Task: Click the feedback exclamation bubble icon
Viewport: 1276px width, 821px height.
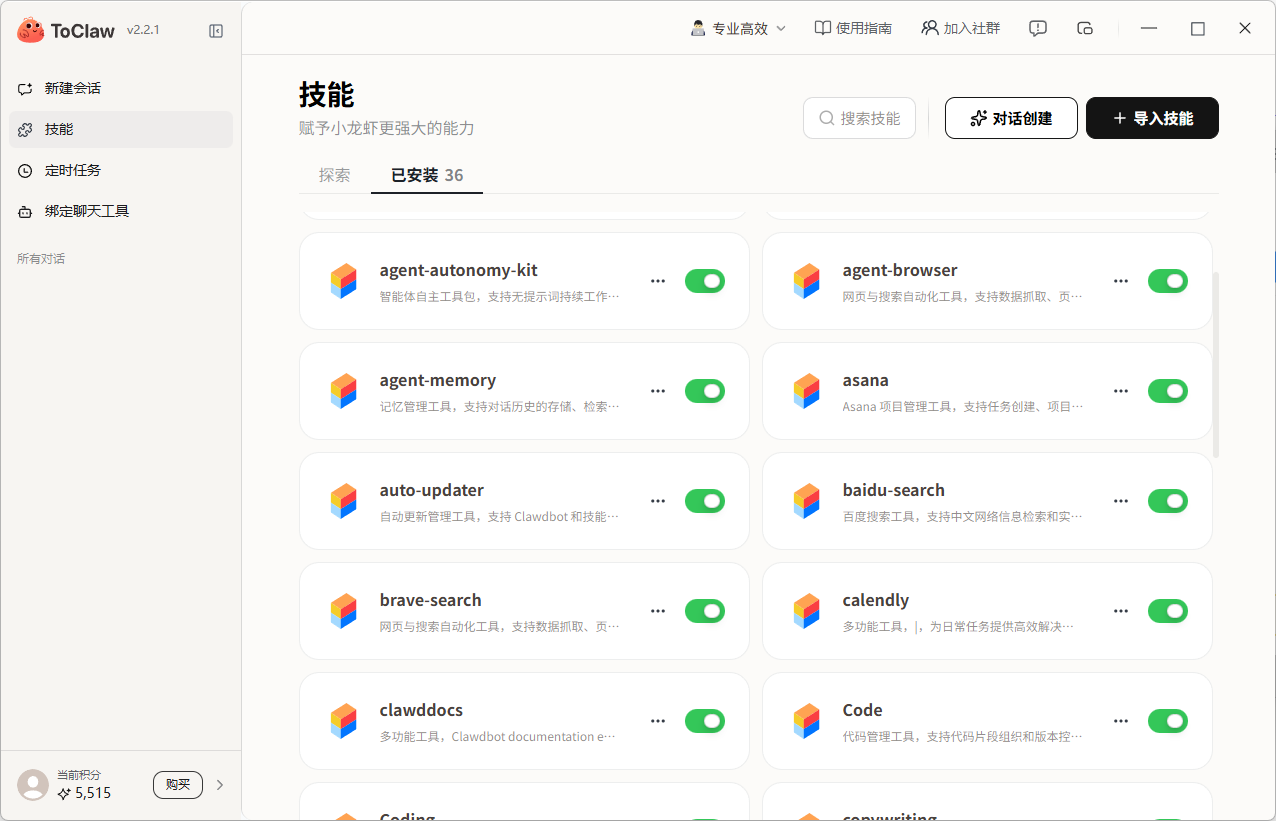Action: click(1038, 28)
